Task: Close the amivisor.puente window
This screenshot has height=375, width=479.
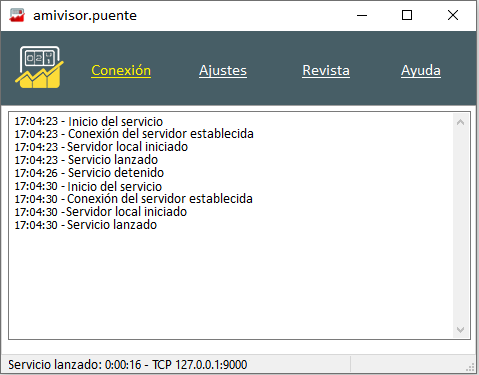Action: pyautogui.click(x=453, y=15)
